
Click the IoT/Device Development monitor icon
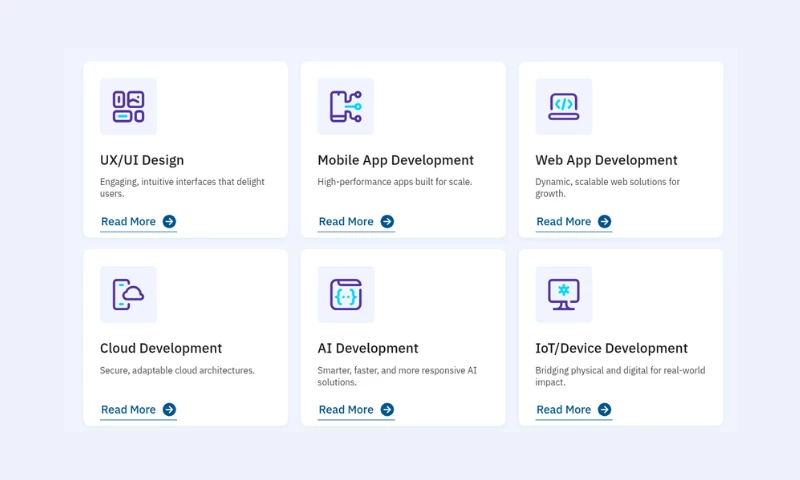pyautogui.click(x=563, y=294)
